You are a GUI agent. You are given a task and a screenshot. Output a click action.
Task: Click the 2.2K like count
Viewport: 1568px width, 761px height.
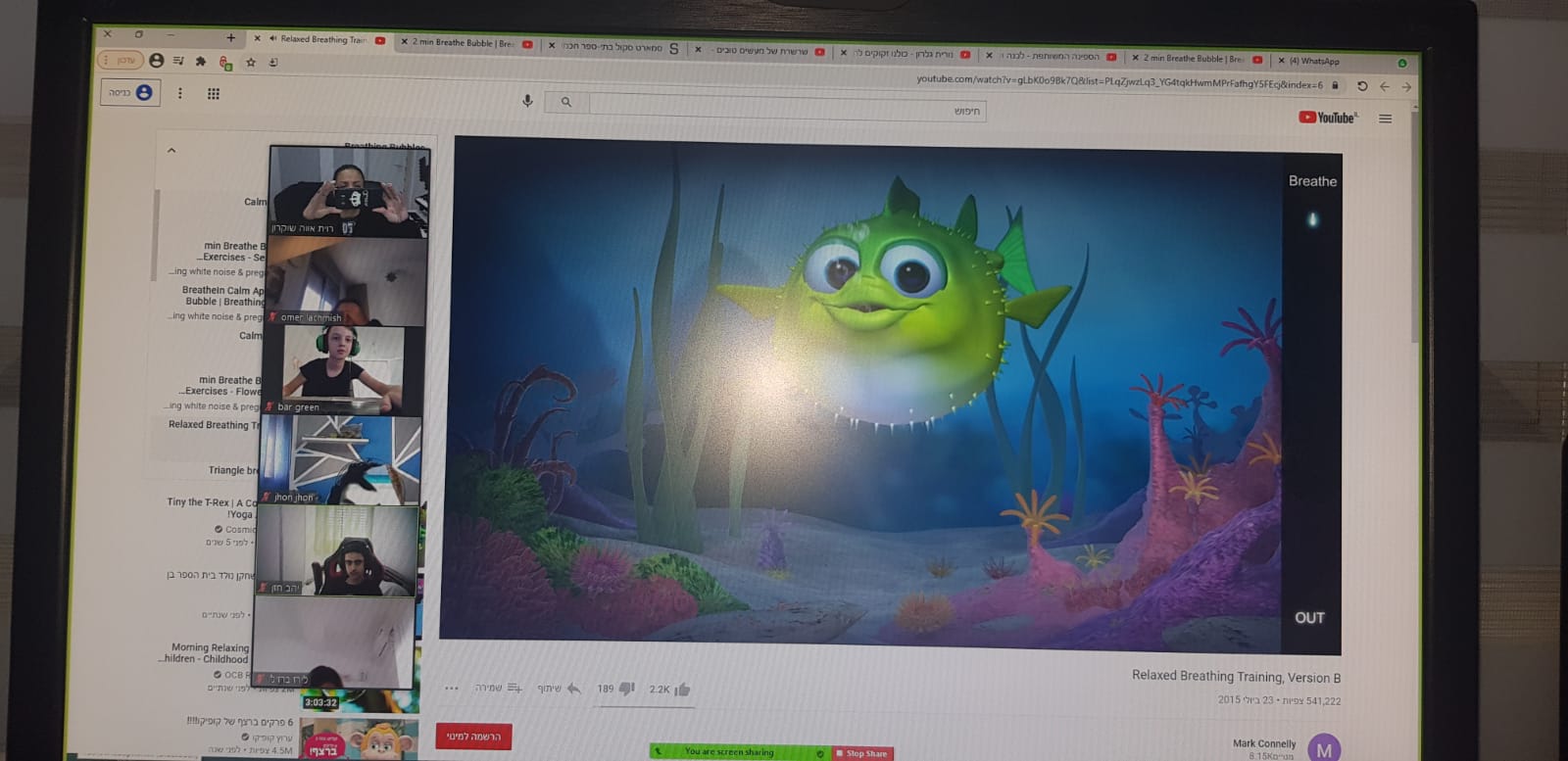click(x=660, y=690)
